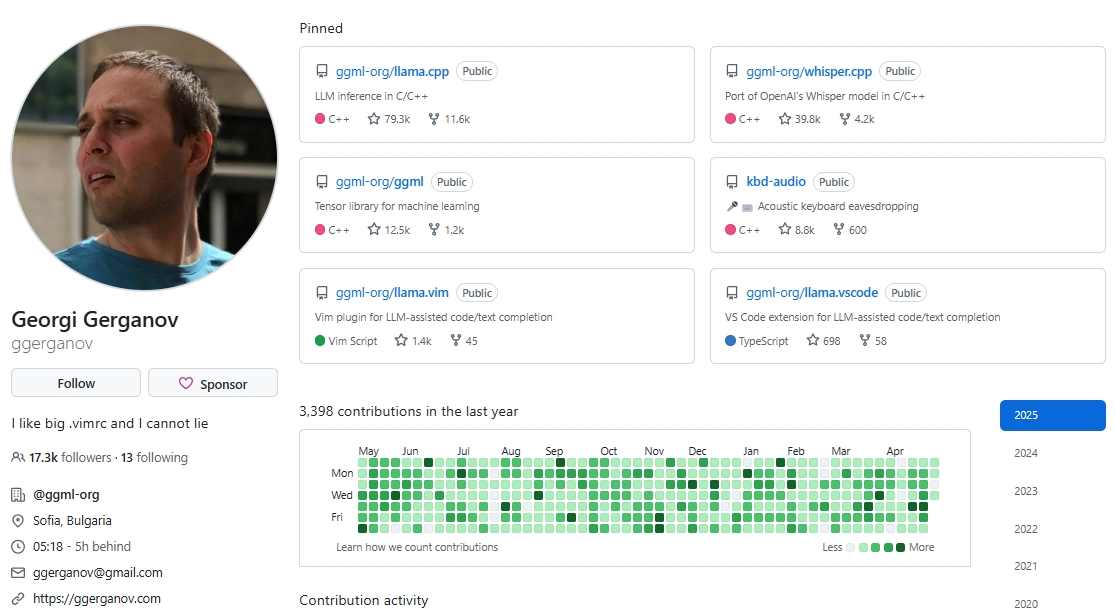Switch to 2023 contribution year
Viewport: 1115px width, 616px height.
1025,491
